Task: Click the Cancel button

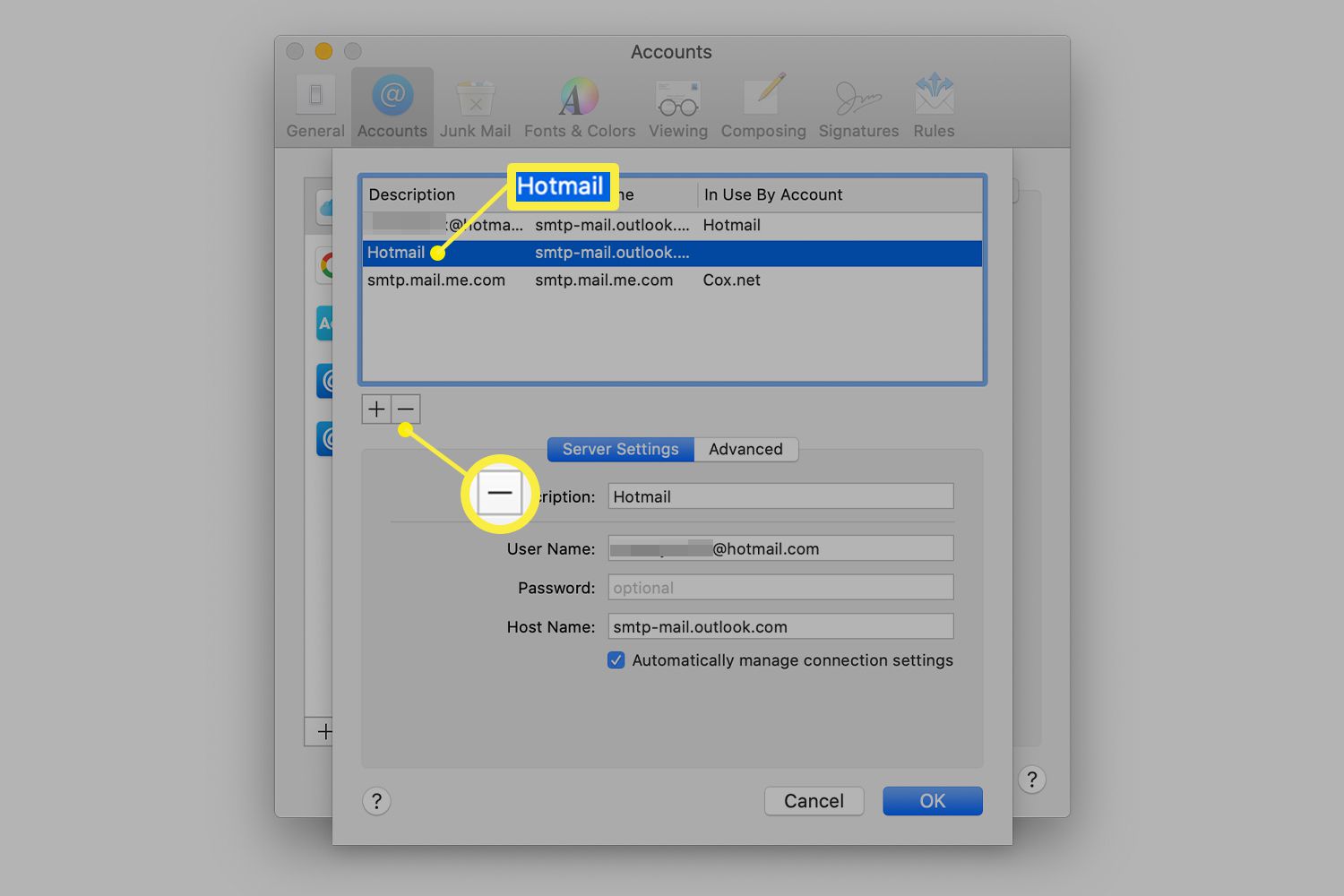Action: [814, 801]
